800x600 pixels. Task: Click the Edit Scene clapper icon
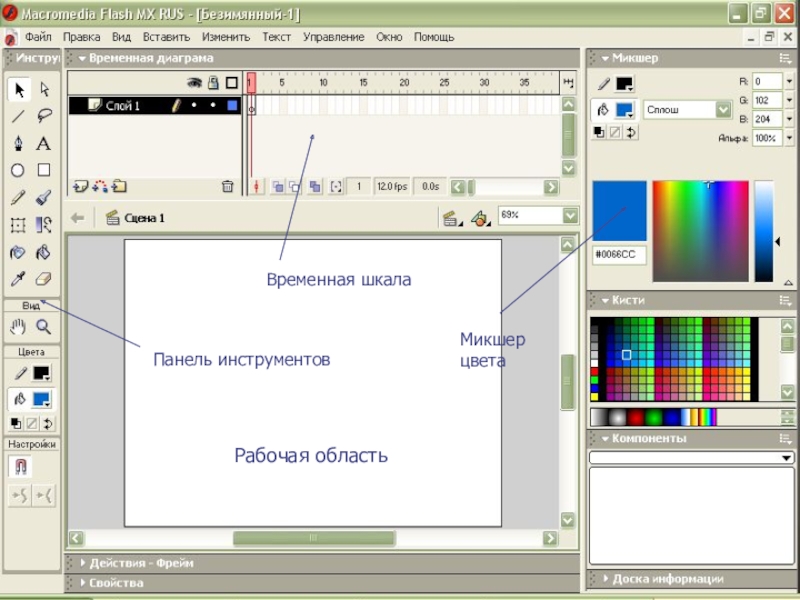[x=451, y=218]
